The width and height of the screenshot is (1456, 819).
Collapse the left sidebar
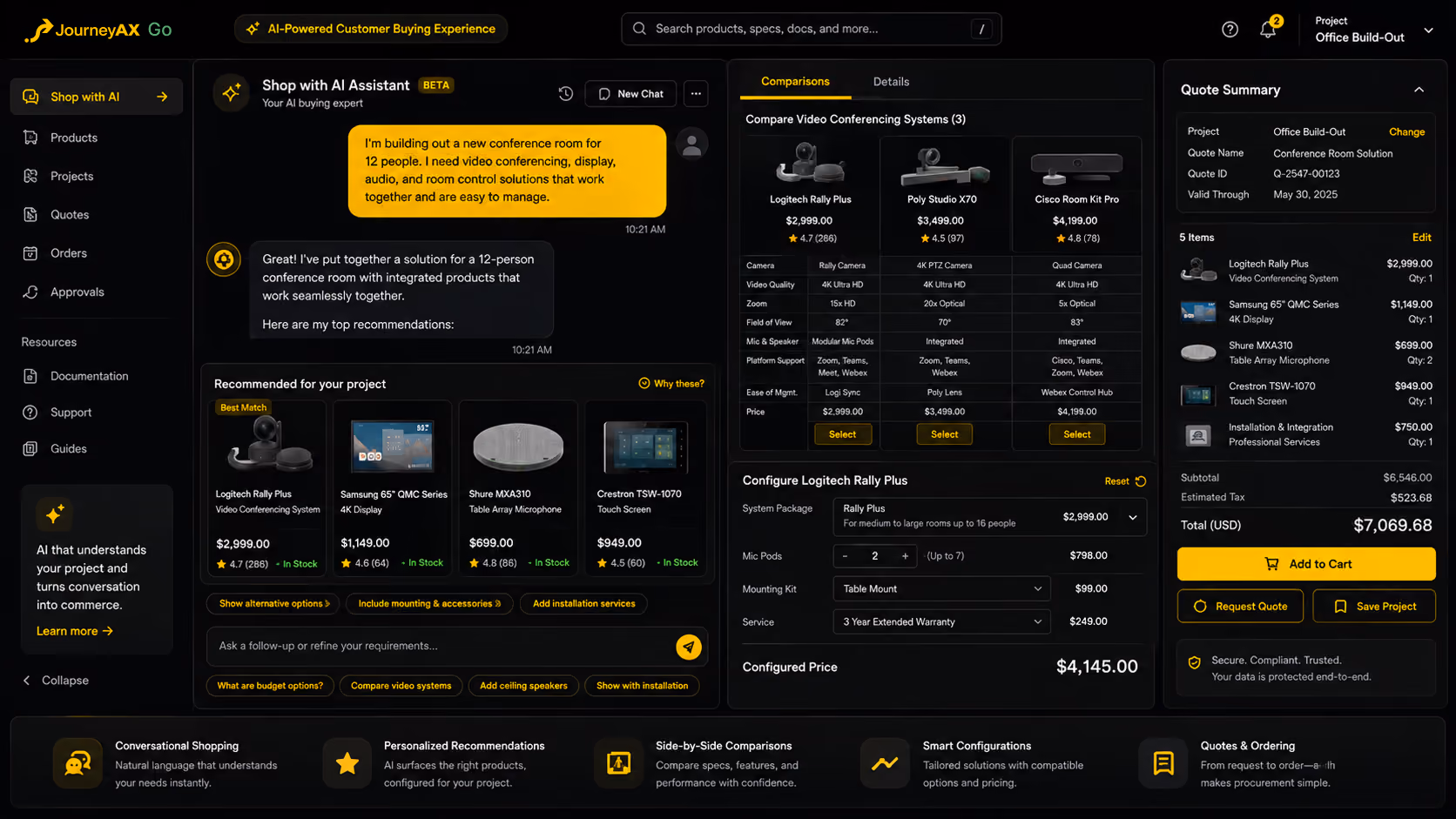[56, 681]
